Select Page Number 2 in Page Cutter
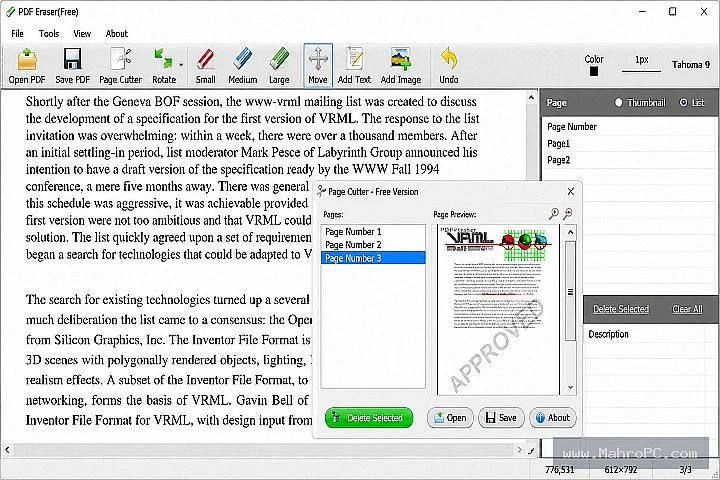This screenshot has height=480, width=720. [x=373, y=245]
